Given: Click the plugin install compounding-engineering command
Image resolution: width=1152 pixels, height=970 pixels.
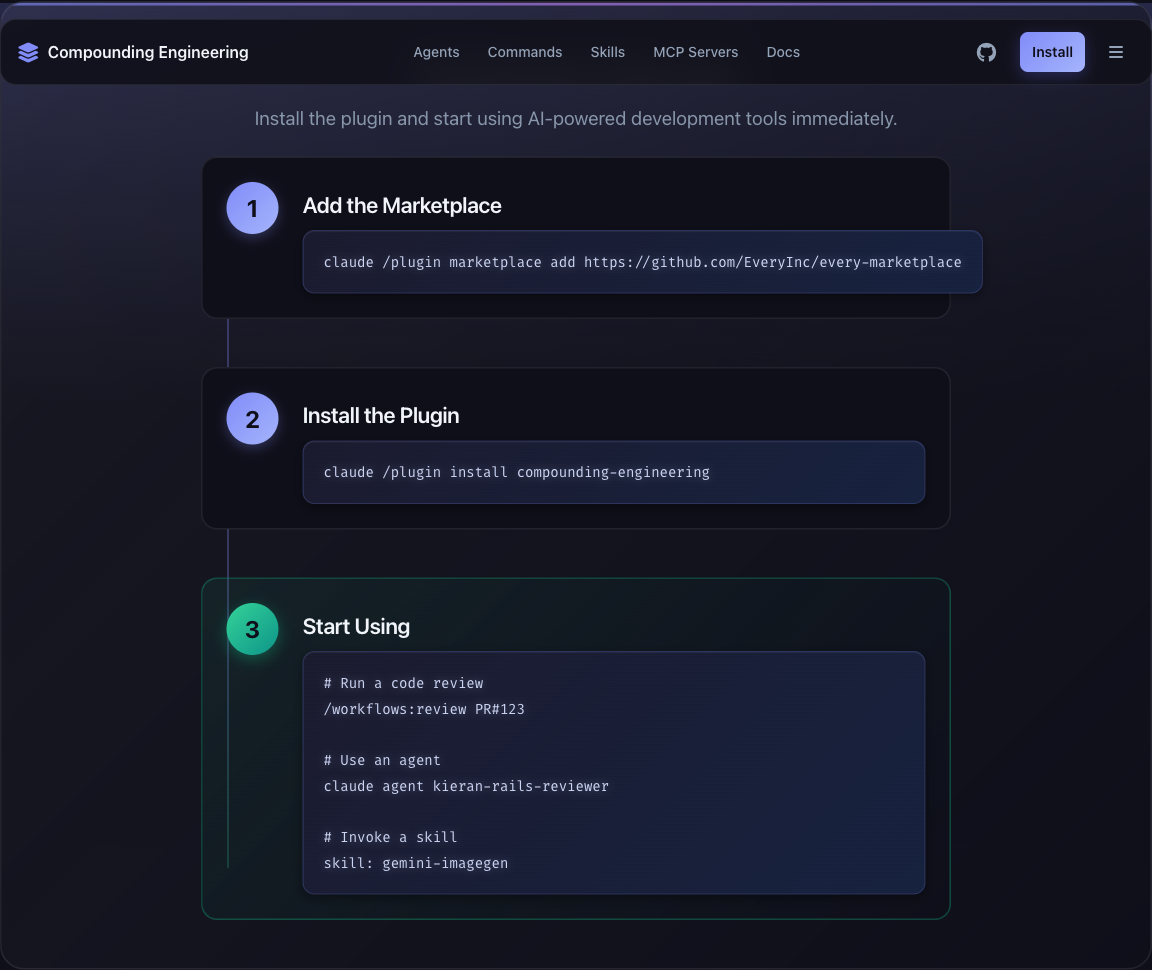Looking at the screenshot, I should 516,472.
